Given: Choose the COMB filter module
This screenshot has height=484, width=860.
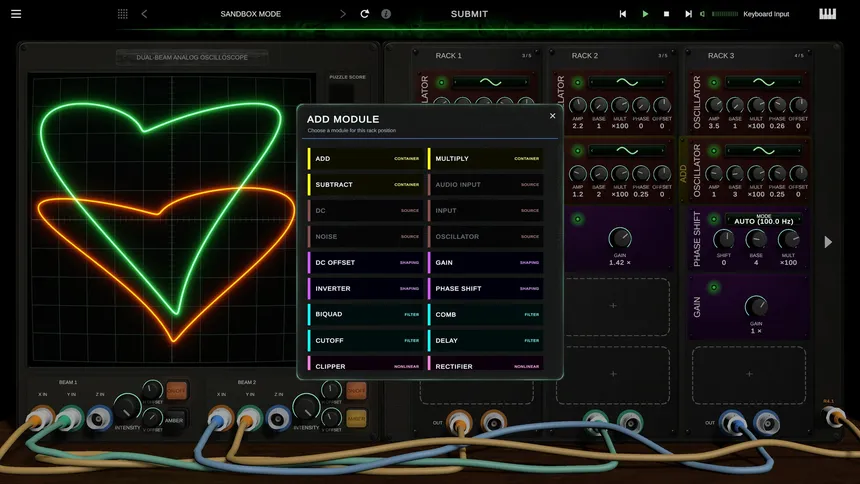Looking at the screenshot, I should 485,314.
